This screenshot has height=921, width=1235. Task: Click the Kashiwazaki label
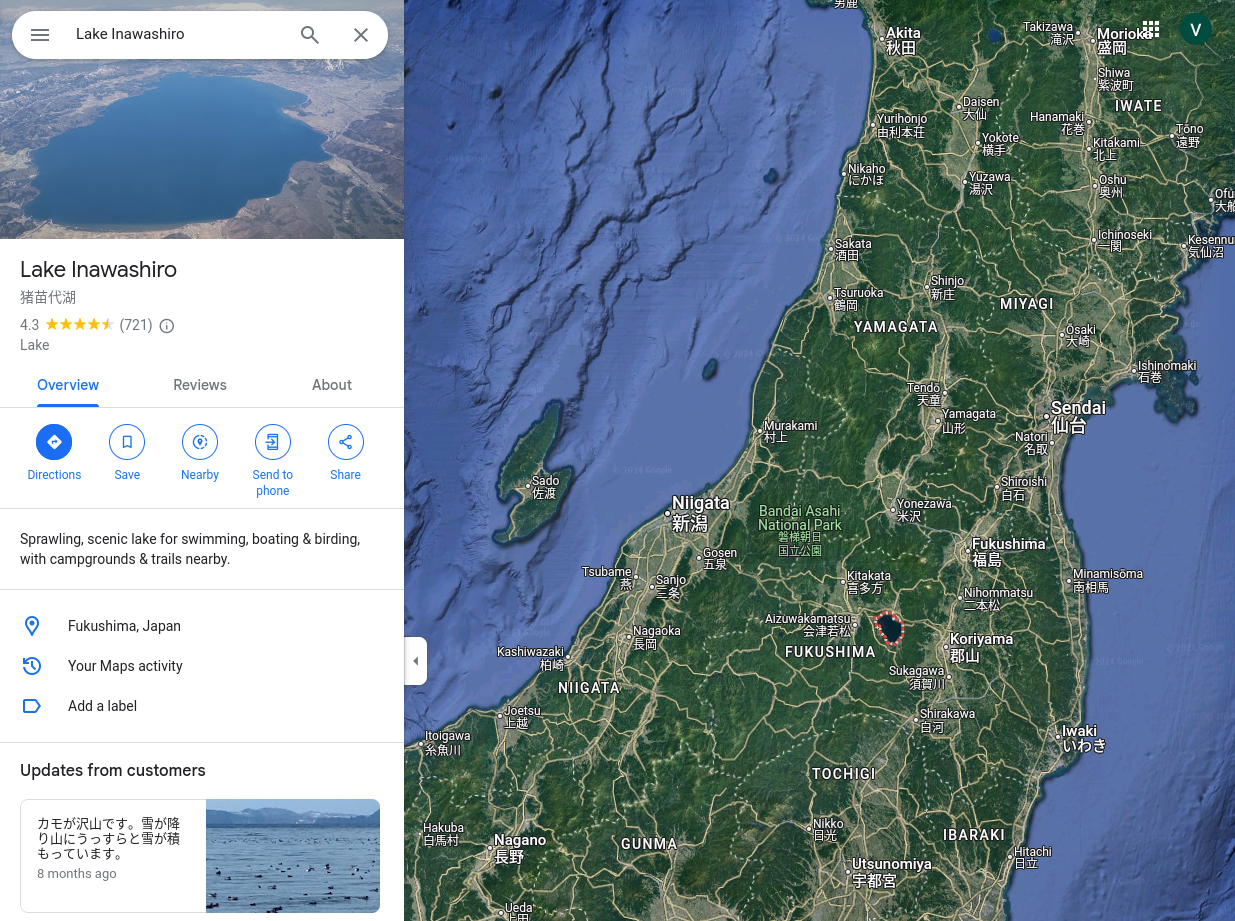pos(531,658)
